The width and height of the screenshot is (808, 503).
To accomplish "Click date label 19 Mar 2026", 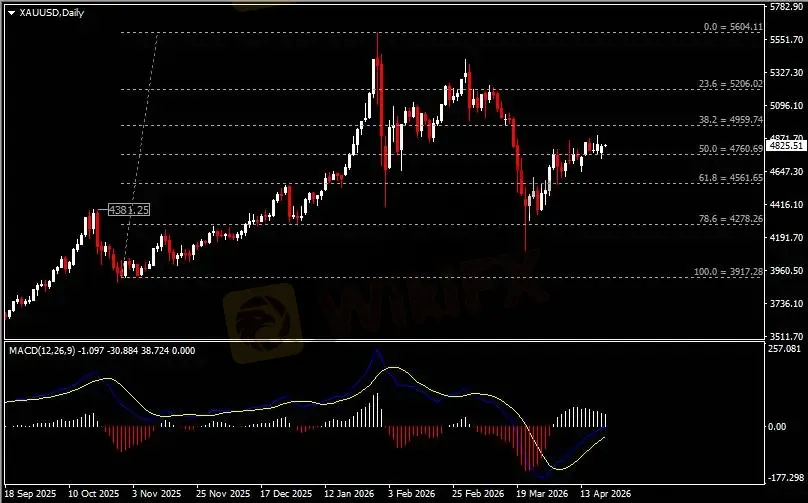I will click(542, 493).
